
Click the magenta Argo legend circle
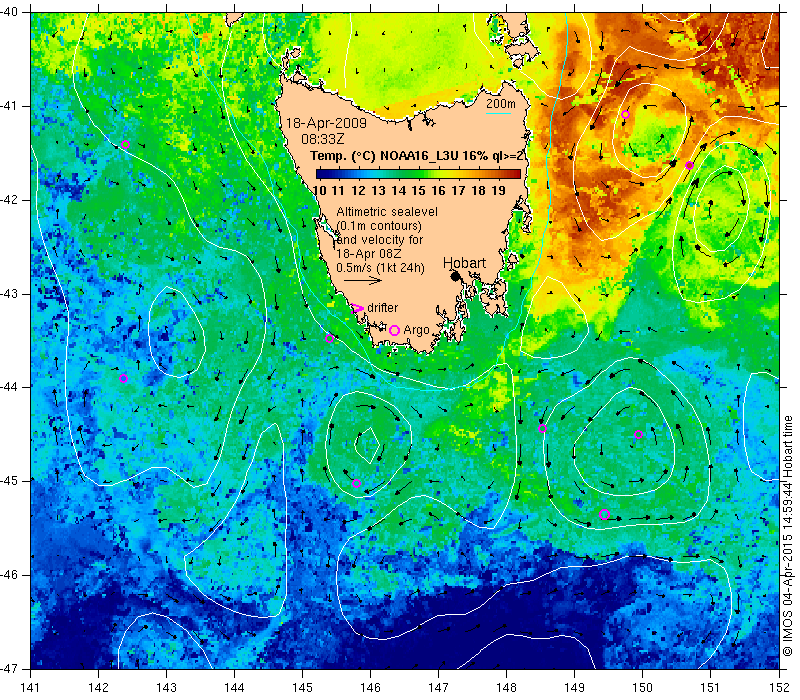coord(394,330)
